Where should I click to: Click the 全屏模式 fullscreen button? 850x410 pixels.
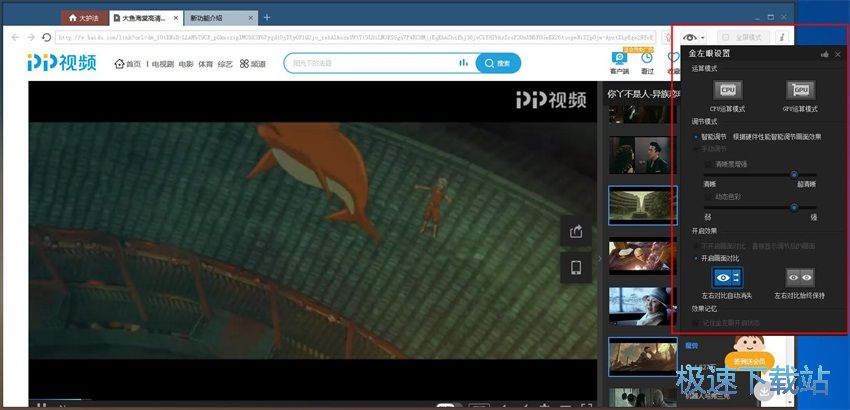(743, 37)
